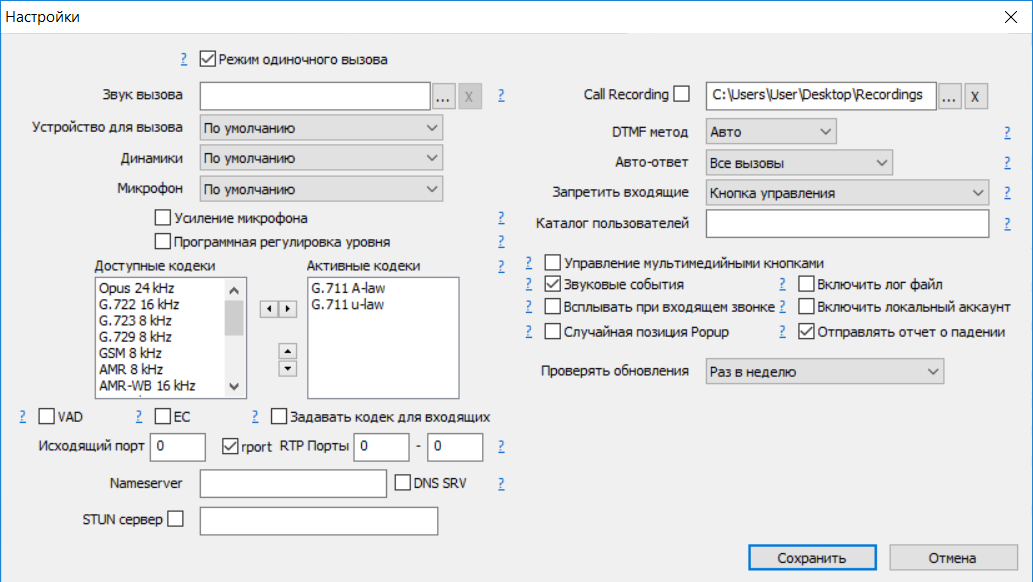
Task: Click the browse button next to Звук вызова
Action: 444,96
